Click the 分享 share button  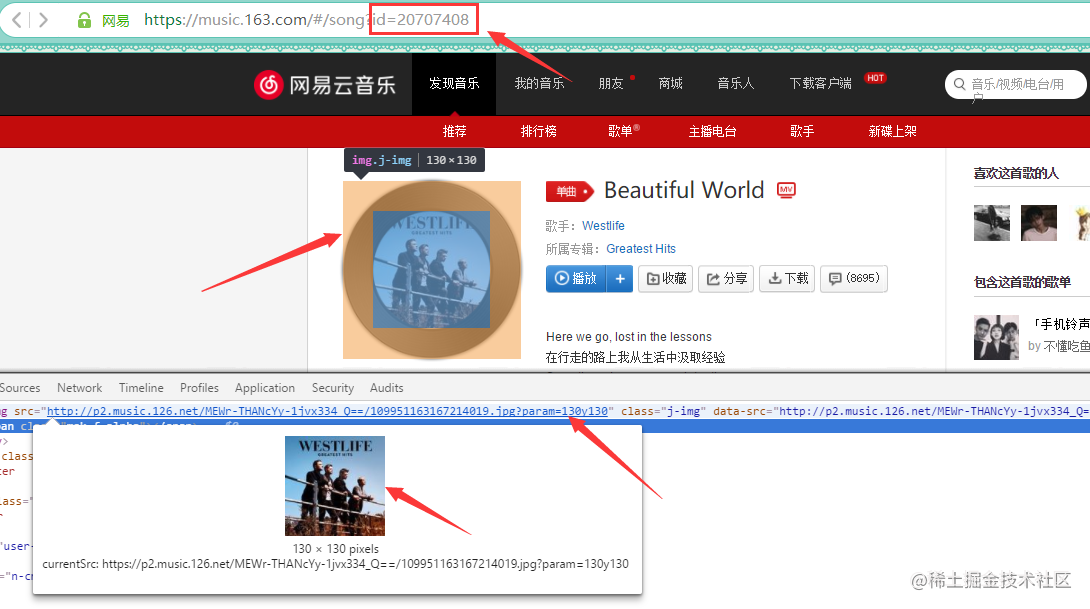(726, 279)
